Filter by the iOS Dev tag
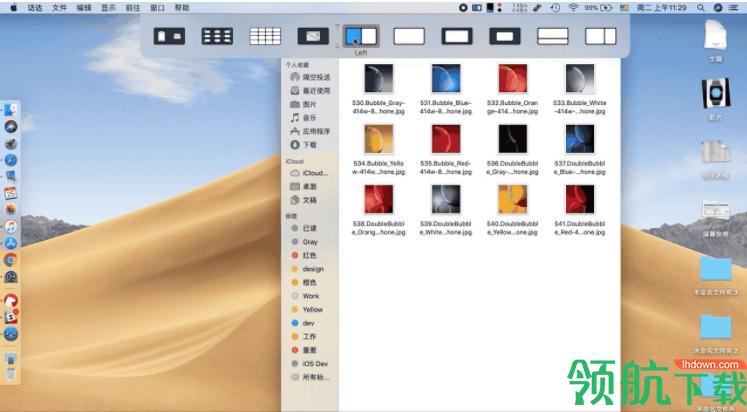The image size is (747, 412). tap(310, 363)
